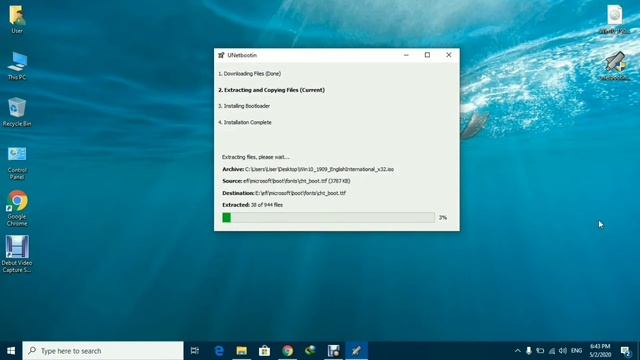Select the UNetbootin desktop icon
The height and width of the screenshot is (360, 640).
614,66
